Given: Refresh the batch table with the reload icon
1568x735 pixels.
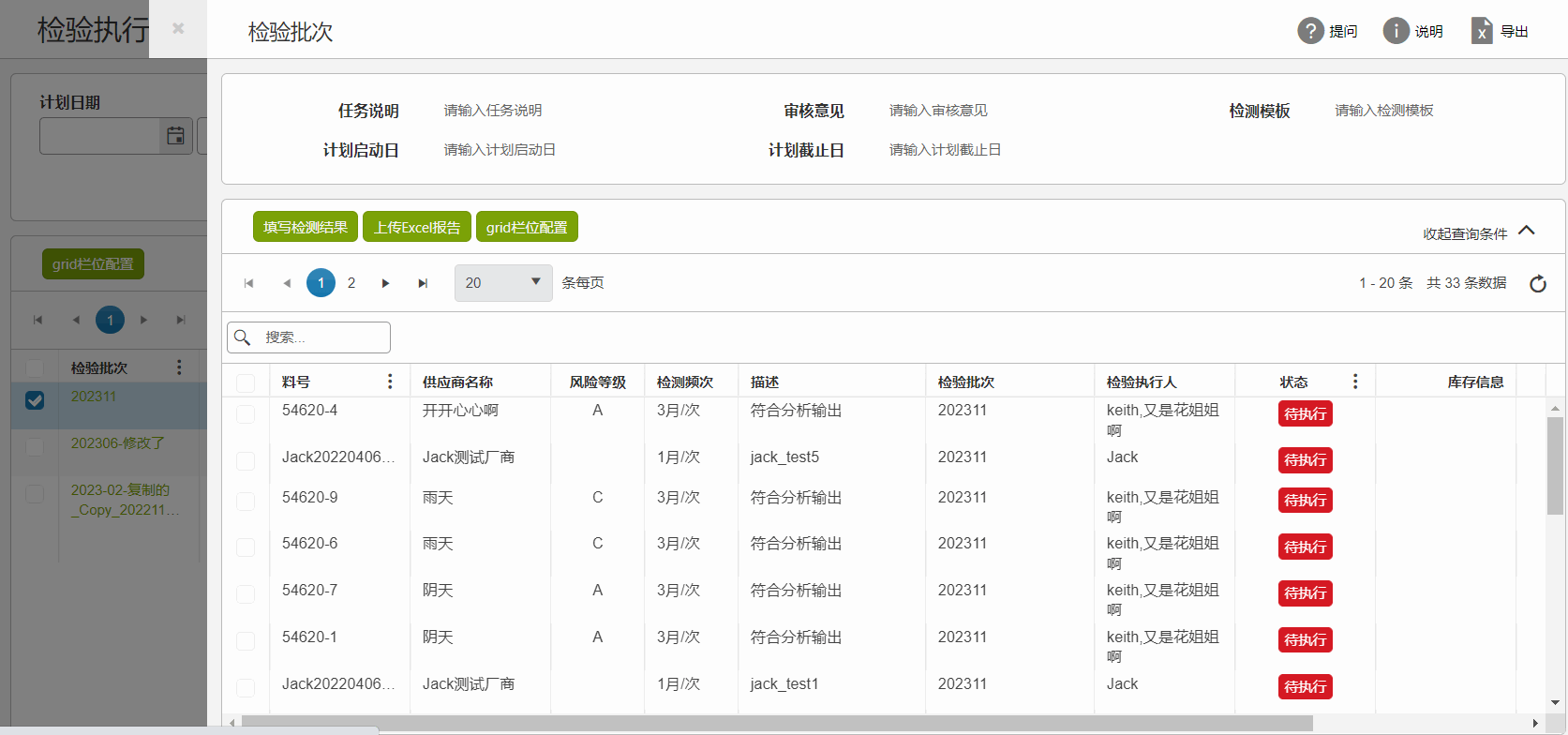Looking at the screenshot, I should [1538, 283].
